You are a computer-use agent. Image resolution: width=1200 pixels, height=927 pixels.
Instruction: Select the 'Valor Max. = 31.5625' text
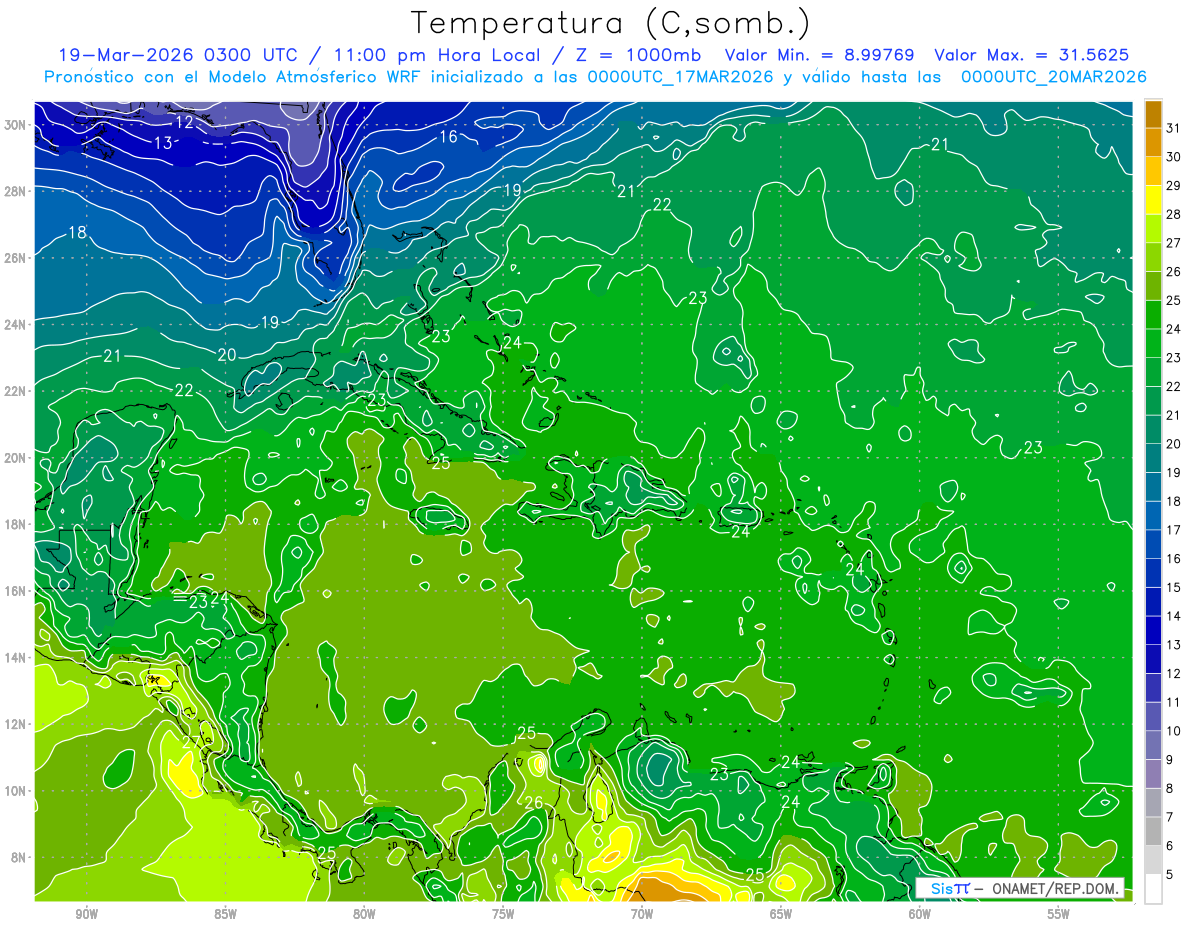(x=1034, y=55)
